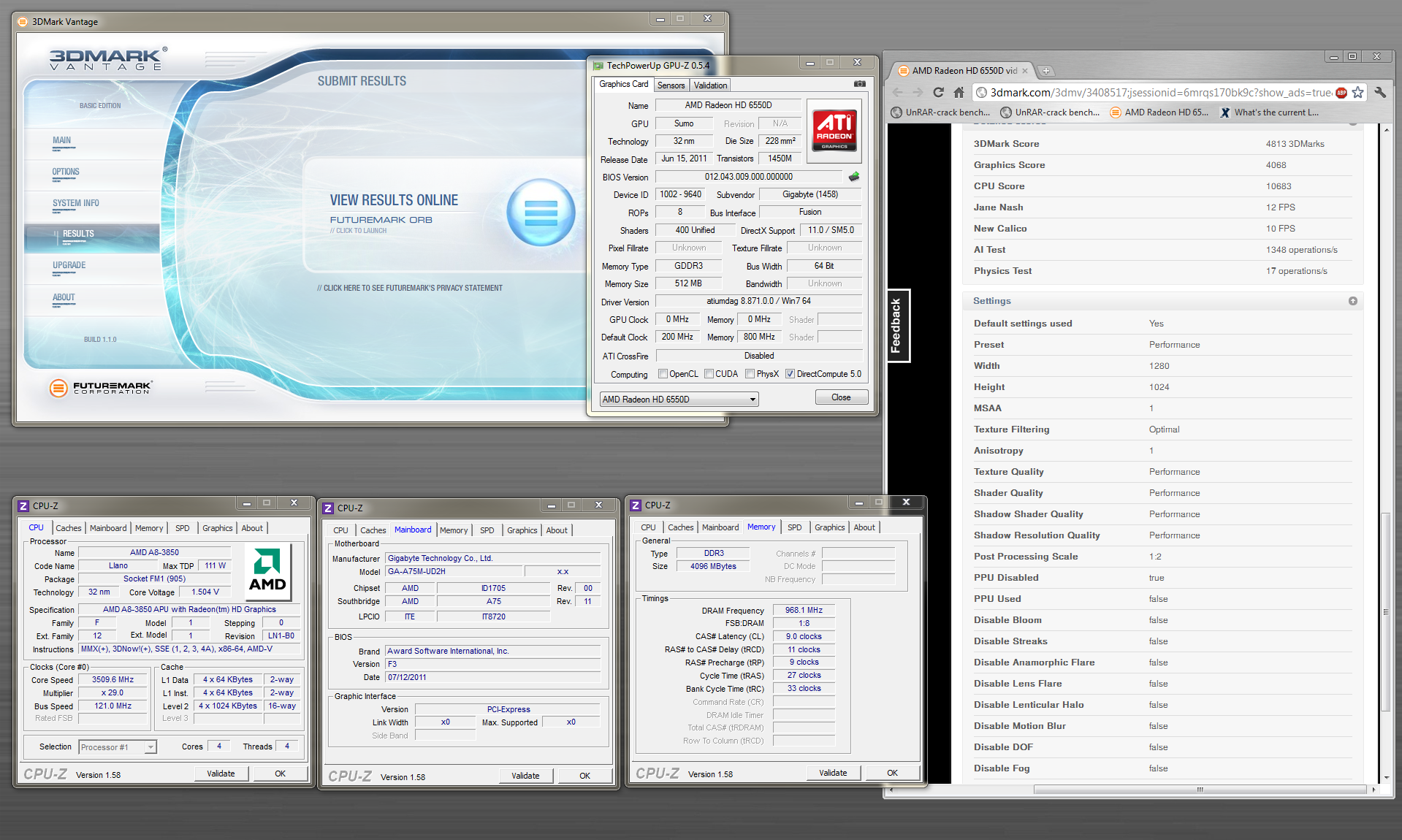Click the globe site-info icon in address bar
The image size is (1402, 840).
click(x=983, y=93)
